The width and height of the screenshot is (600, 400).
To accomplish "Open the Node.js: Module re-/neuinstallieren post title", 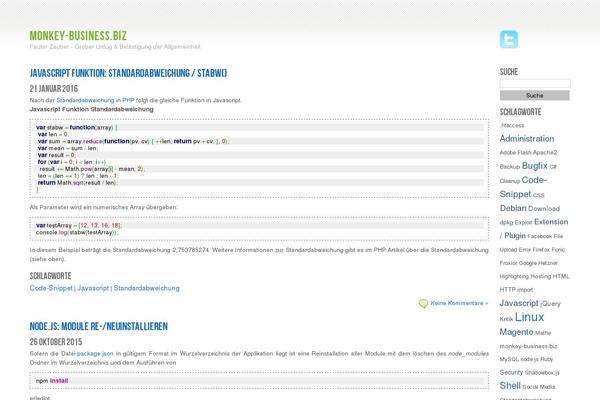I will (x=99, y=326).
